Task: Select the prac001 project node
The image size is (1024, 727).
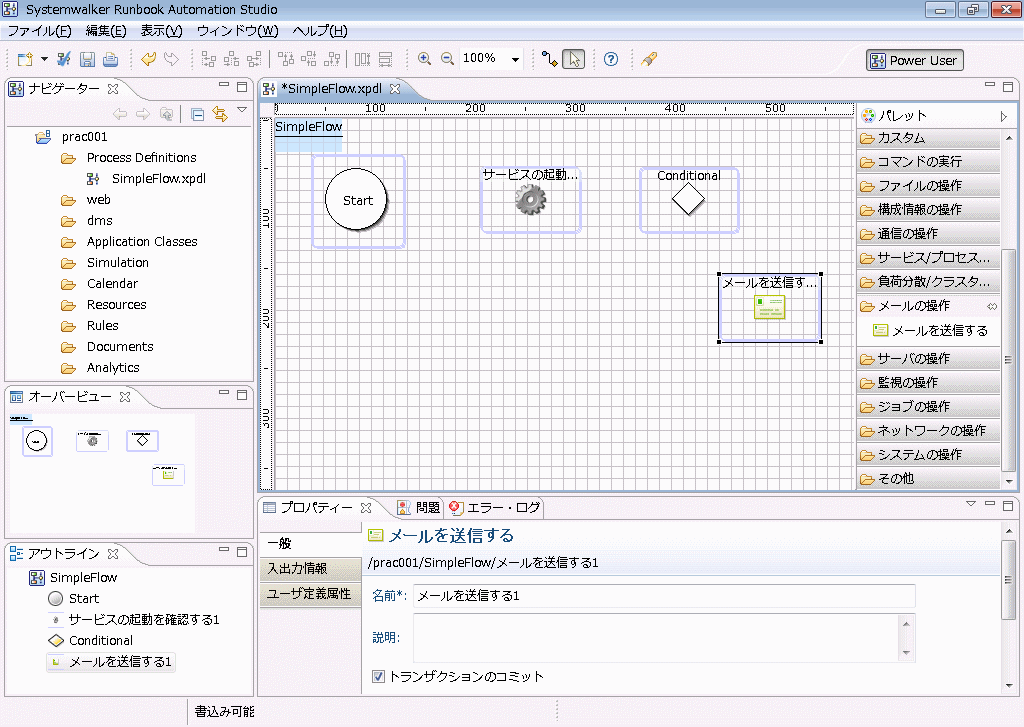Action: (84, 137)
